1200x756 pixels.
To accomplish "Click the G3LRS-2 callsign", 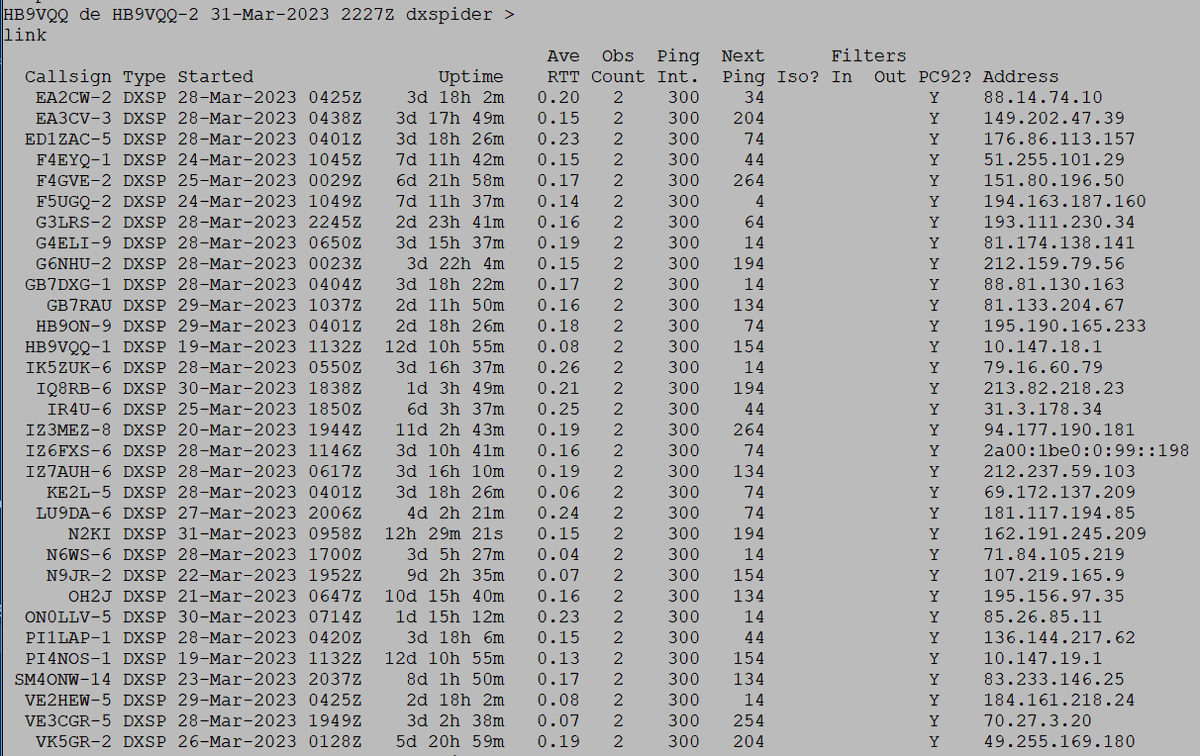I will click(74, 222).
